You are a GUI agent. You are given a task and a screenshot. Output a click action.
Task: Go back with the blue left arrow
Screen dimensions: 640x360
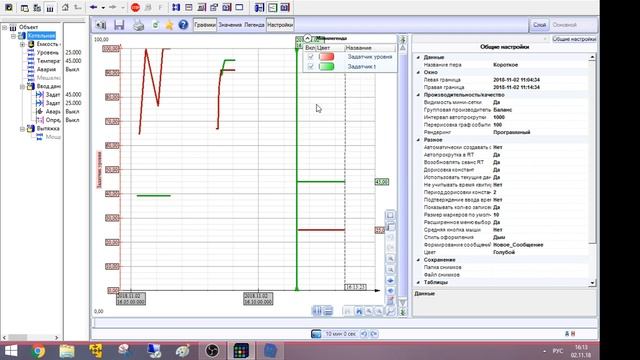(93, 7)
